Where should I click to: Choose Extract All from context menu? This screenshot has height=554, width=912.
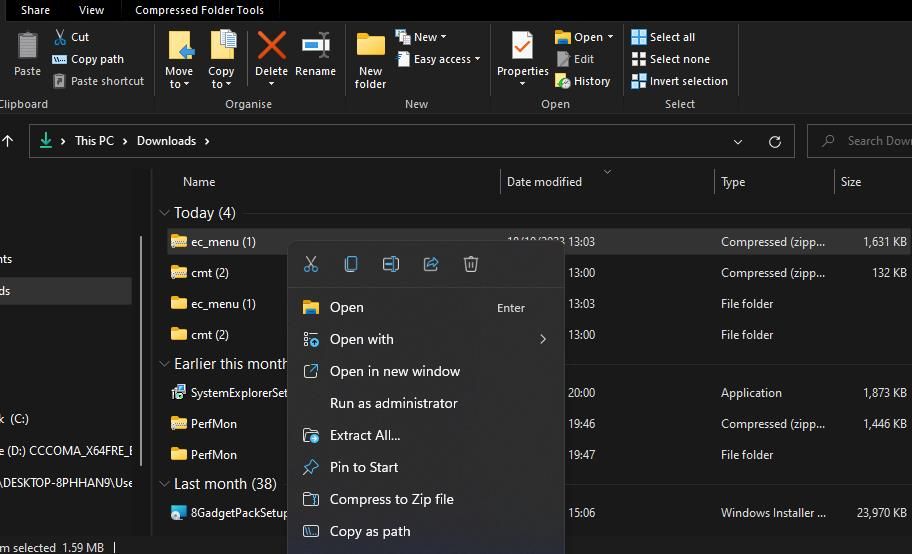[365, 435]
